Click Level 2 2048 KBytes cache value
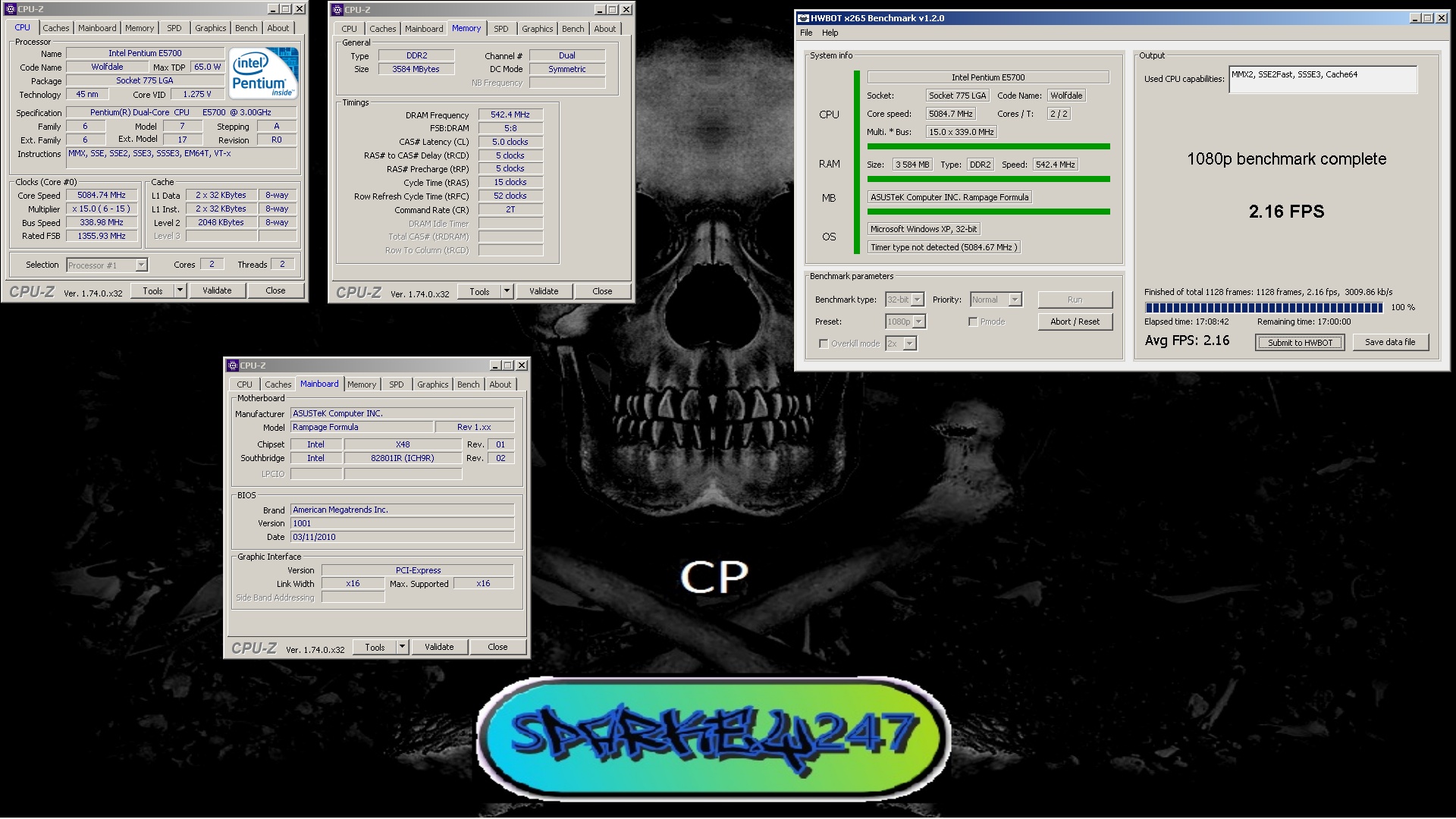Image resolution: width=1456 pixels, height=819 pixels. pos(221,222)
